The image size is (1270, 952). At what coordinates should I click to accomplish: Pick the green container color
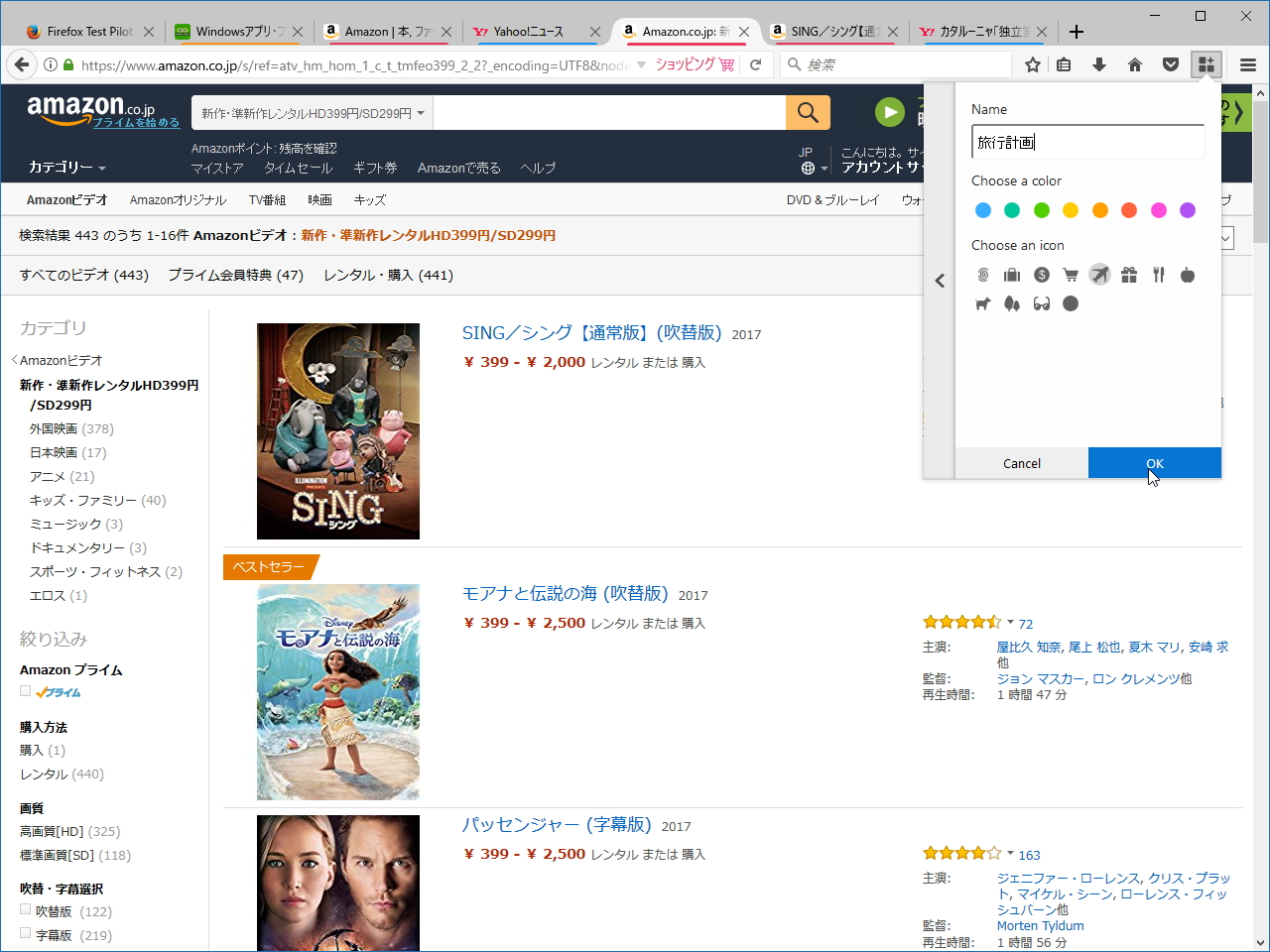(x=1042, y=210)
